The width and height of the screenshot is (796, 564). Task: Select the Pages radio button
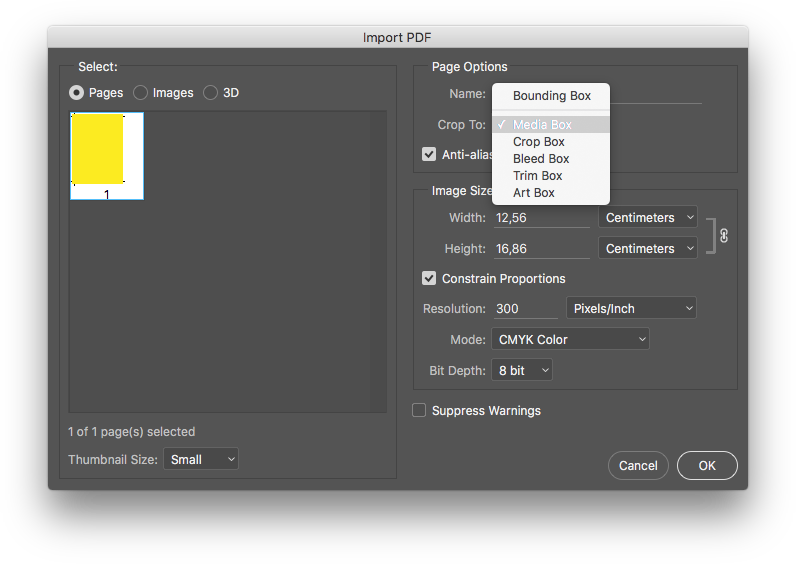76,92
